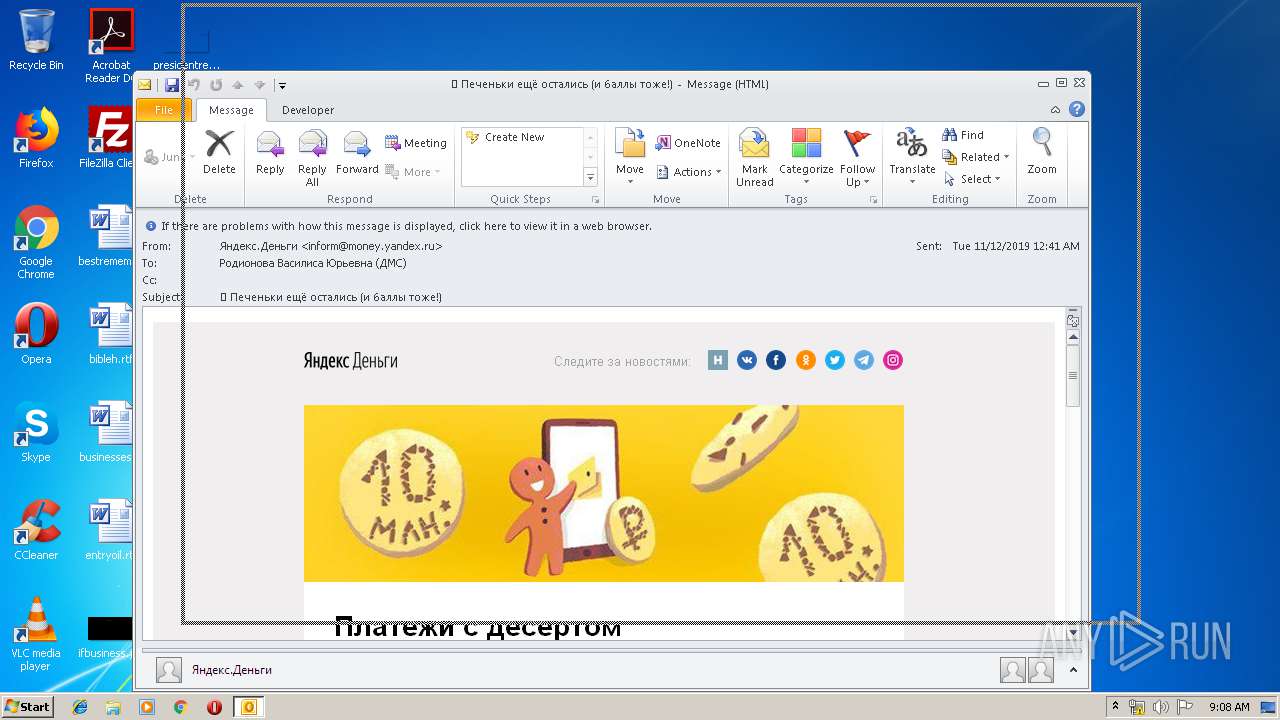Reply to the Yandex Money email

[270, 152]
